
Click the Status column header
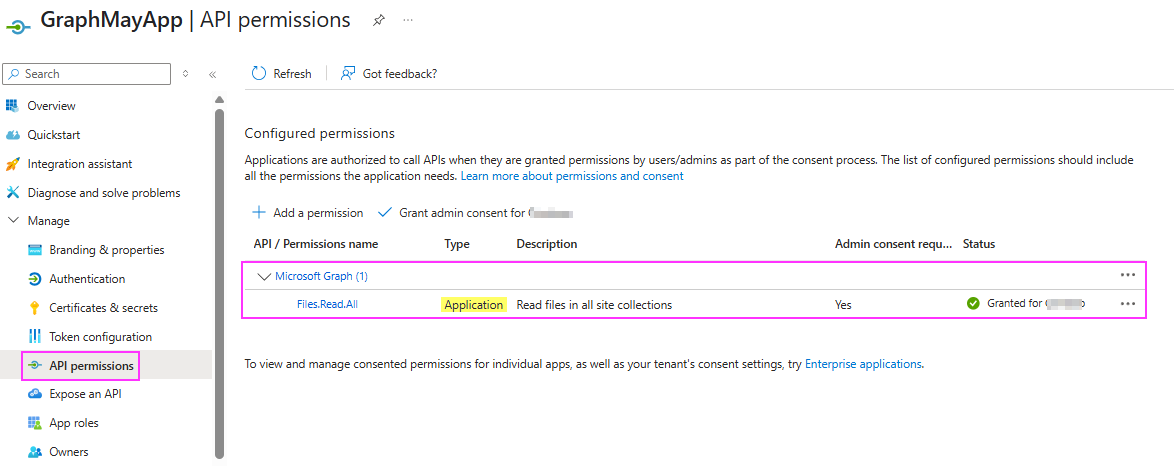(979, 244)
